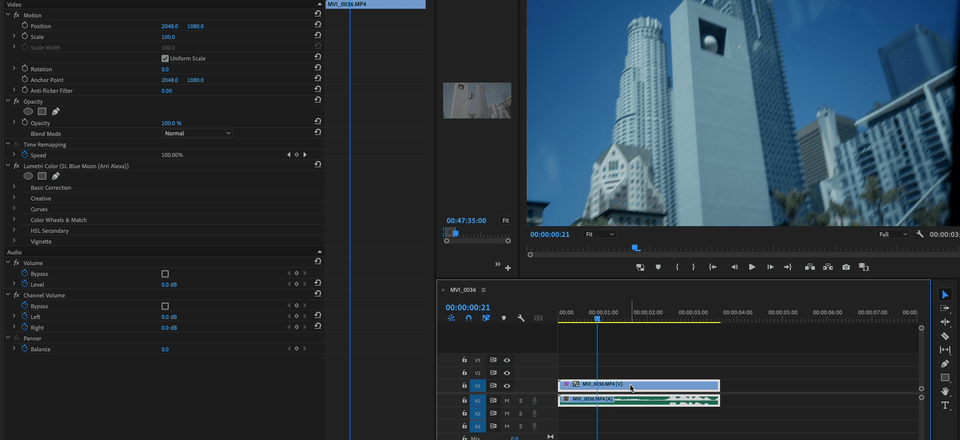Open the Full playback resolution dropdown
The image size is (960, 440).
[893, 234]
